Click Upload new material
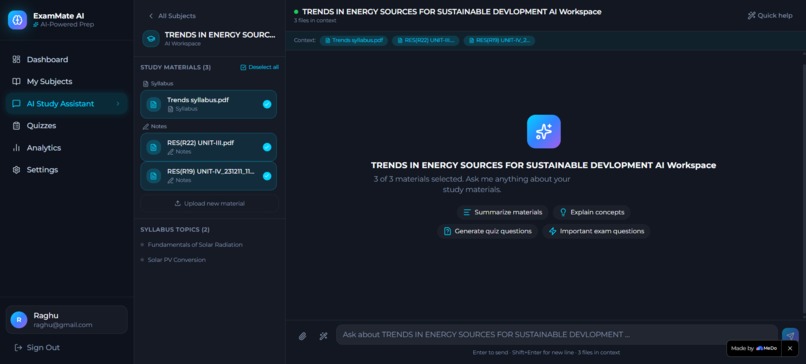 (209, 204)
